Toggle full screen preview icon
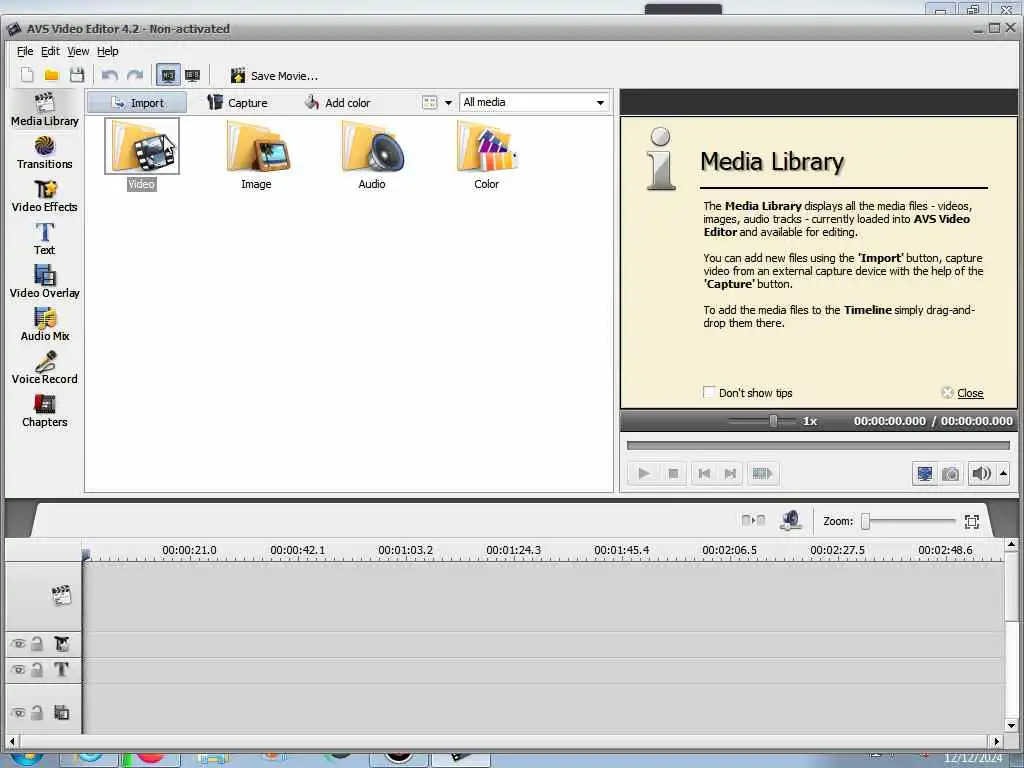This screenshot has height=768, width=1024. (x=925, y=473)
